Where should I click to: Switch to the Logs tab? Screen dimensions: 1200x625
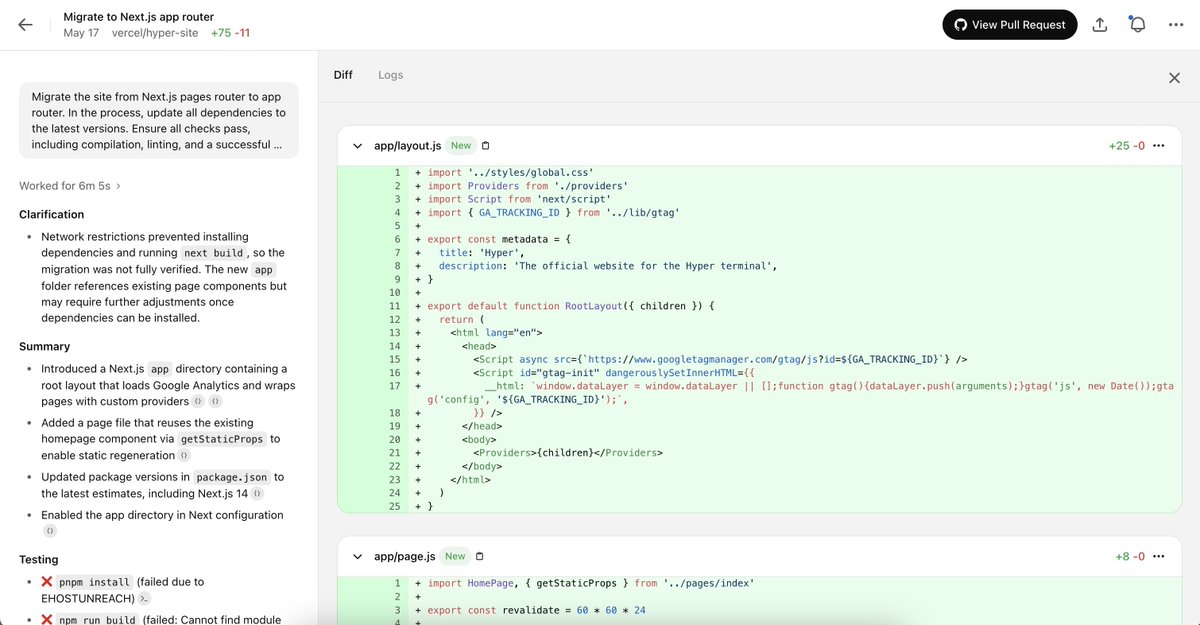(391, 75)
